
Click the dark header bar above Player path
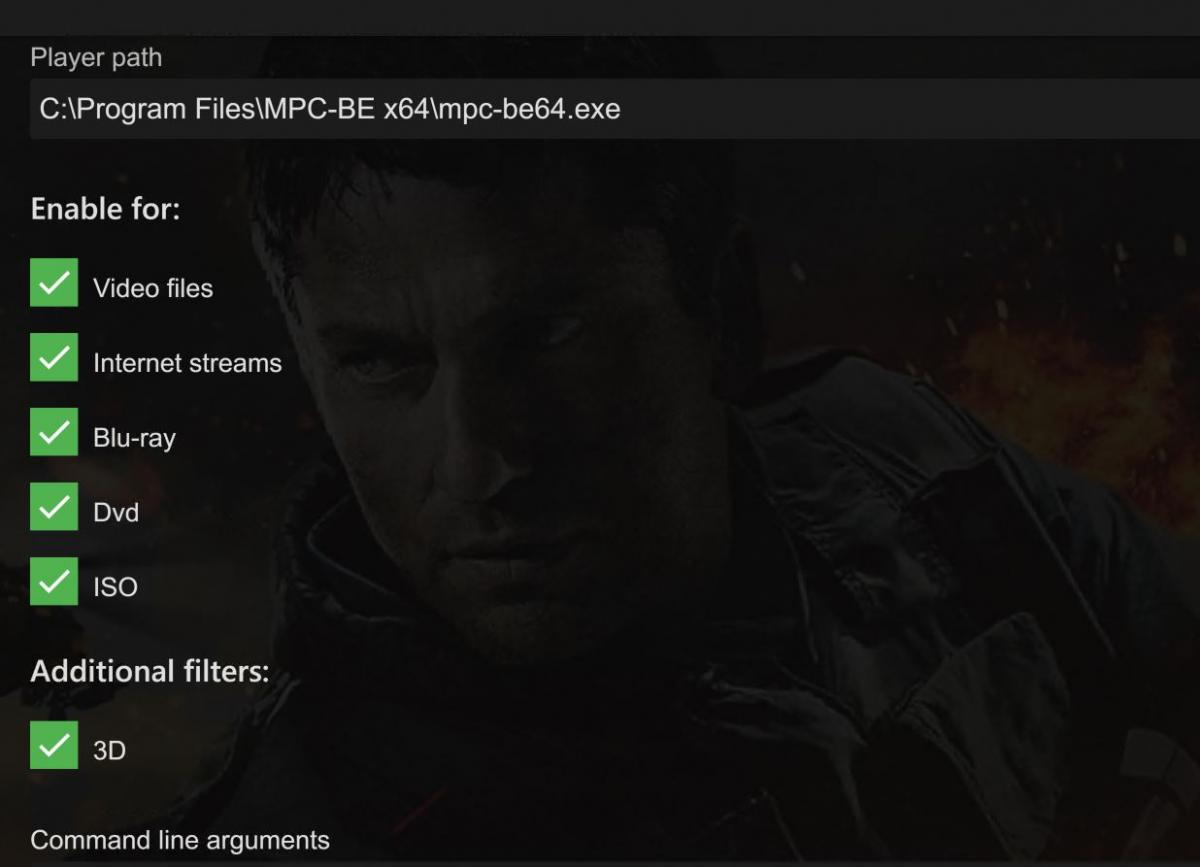[x=600, y=17]
